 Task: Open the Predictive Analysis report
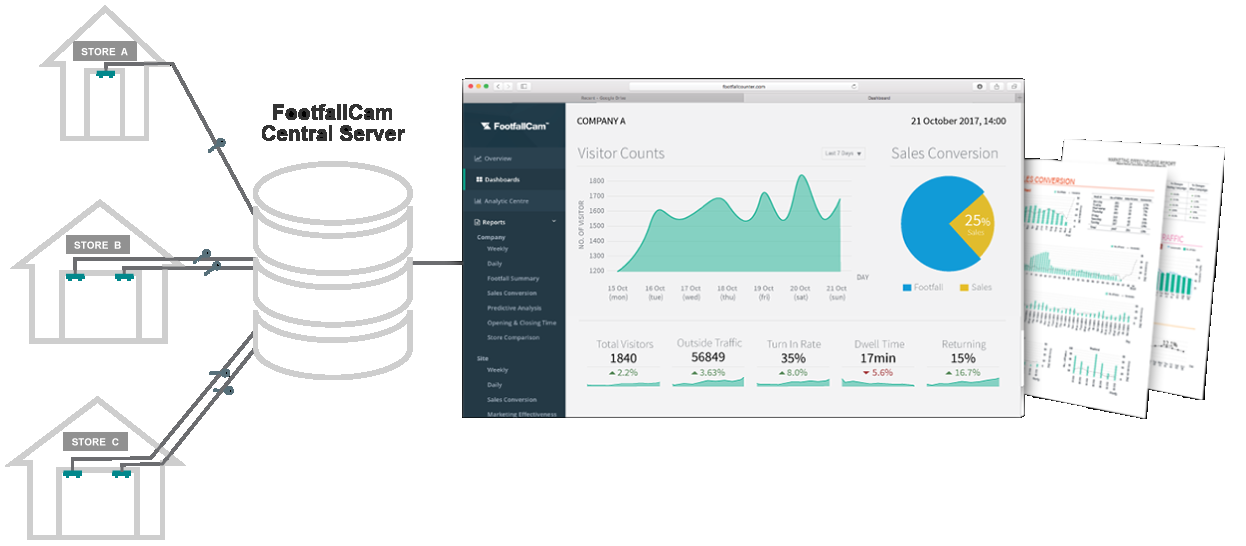click(514, 308)
